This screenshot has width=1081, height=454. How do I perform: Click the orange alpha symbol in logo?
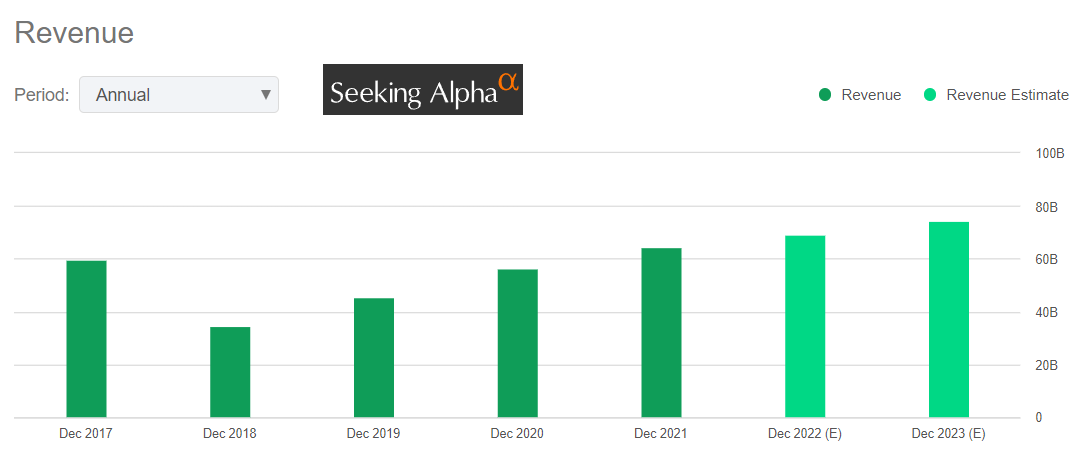[508, 82]
